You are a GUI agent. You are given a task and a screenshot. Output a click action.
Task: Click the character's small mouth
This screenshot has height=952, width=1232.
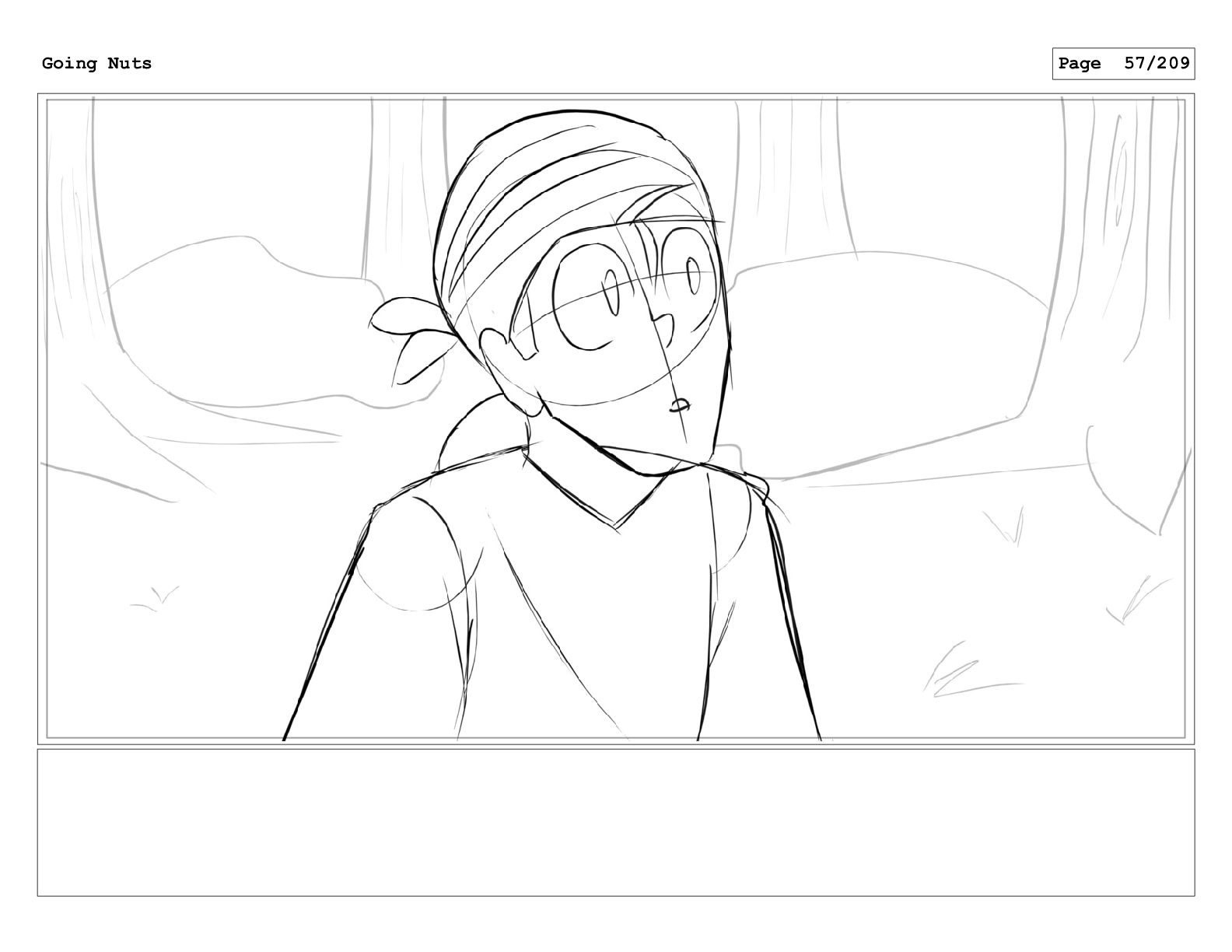pos(680,404)
